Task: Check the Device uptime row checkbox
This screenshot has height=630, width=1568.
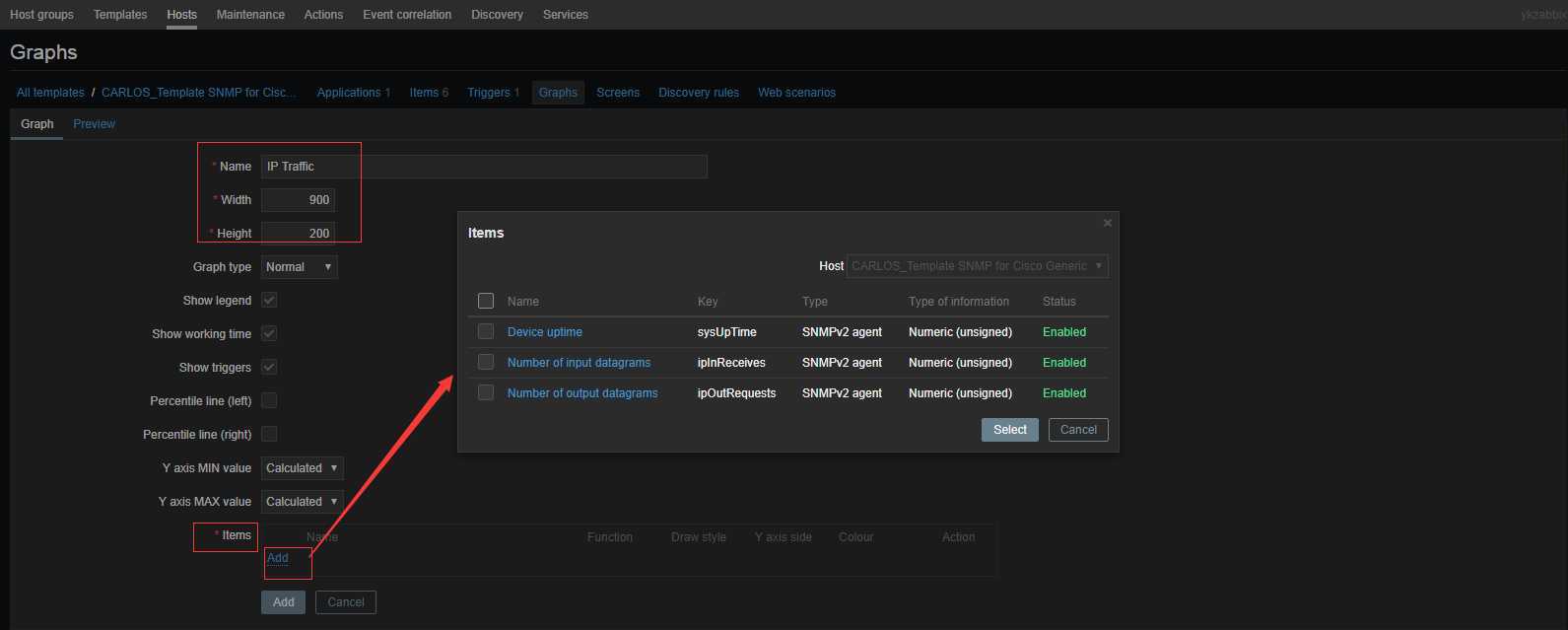Action: click(486, 331)
